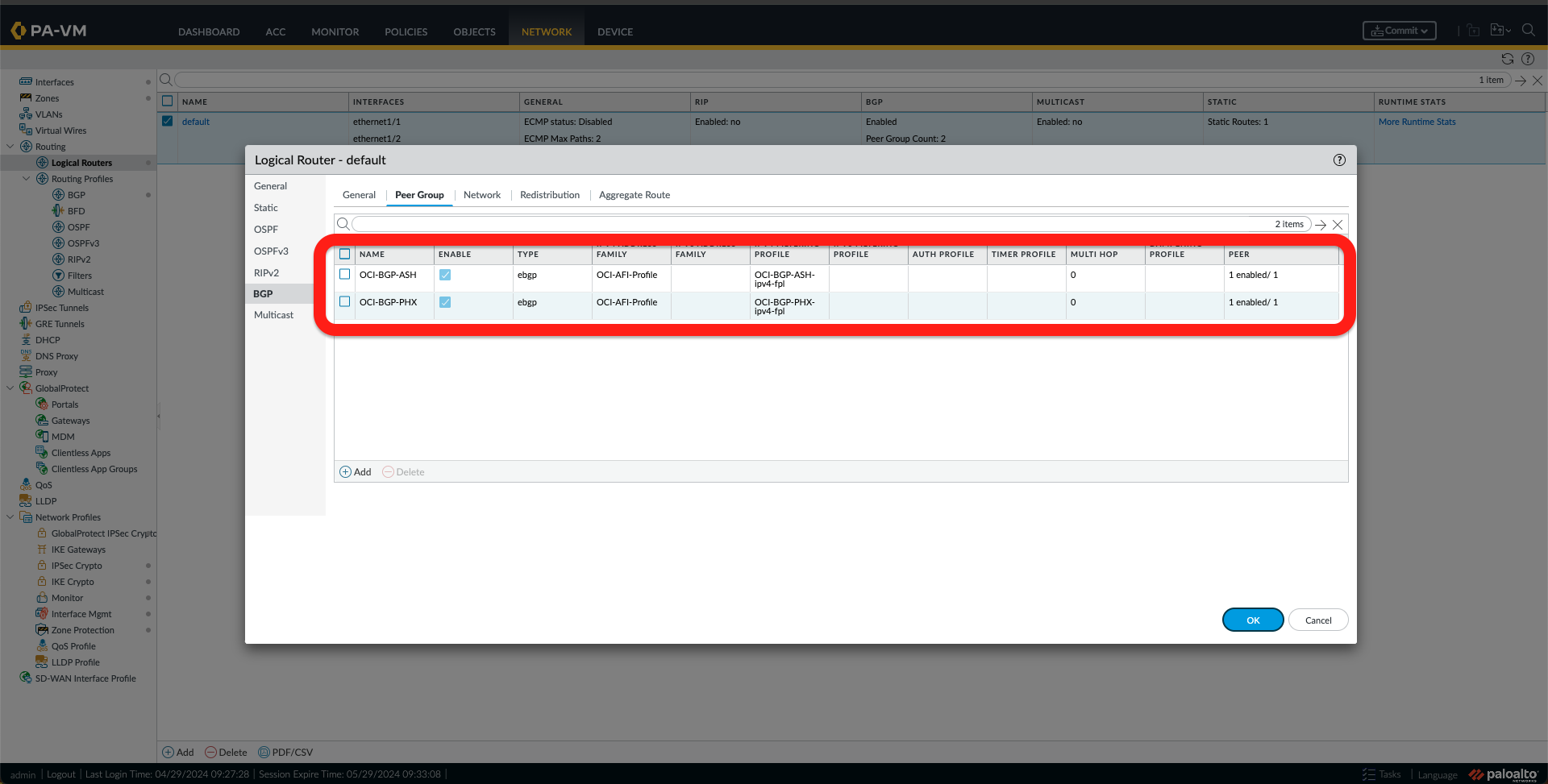The image size is (1548, 784).
Task: Check the select-all box in peer group header
Action: click(x=345, y=254)
